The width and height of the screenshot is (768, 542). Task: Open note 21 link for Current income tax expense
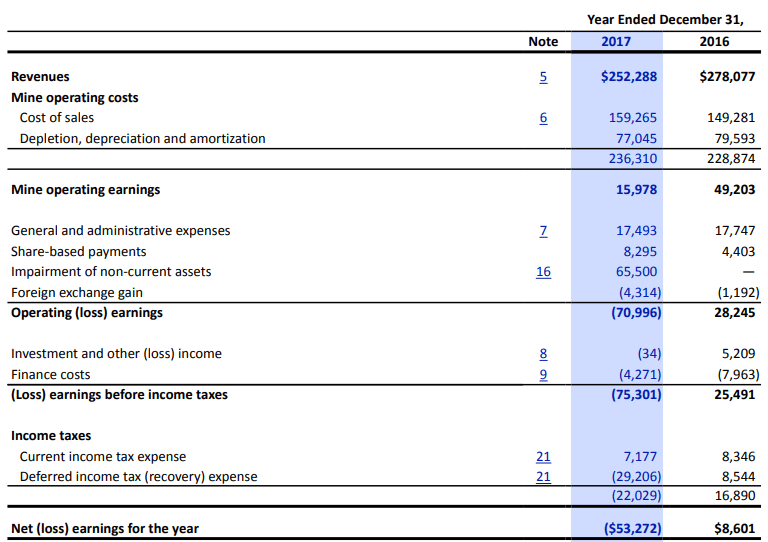pyautogui.click(x=543, y=457)
